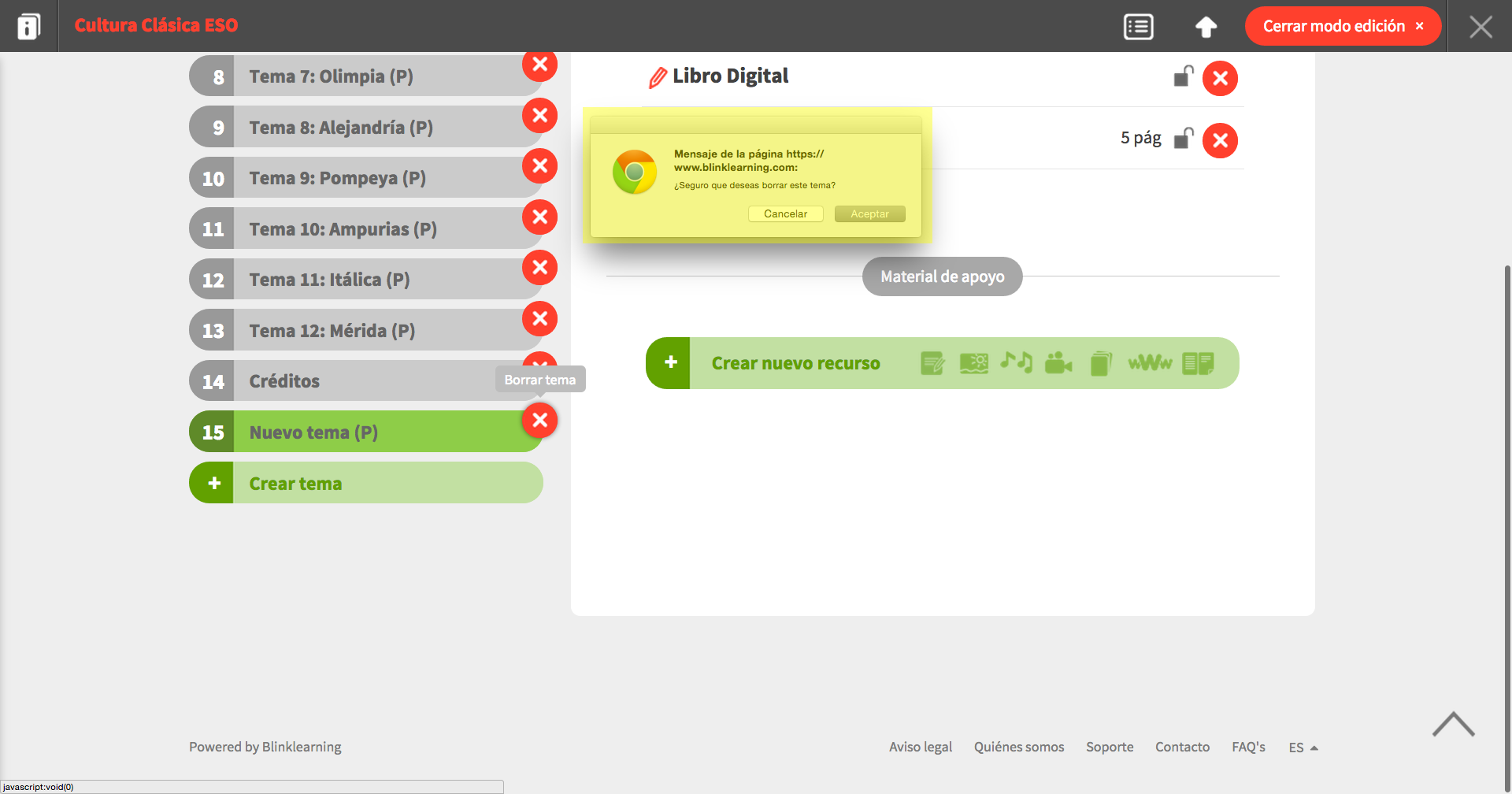Click the video camera resource icon
The width and height of the screenshot is (1512, 794).
tap(1058, 363)
